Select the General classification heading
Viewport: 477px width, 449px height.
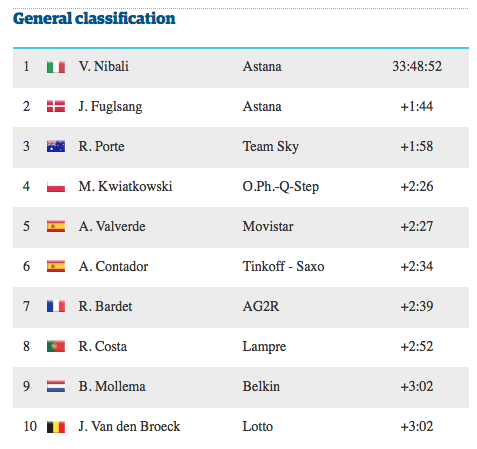(x=94, y=18)
